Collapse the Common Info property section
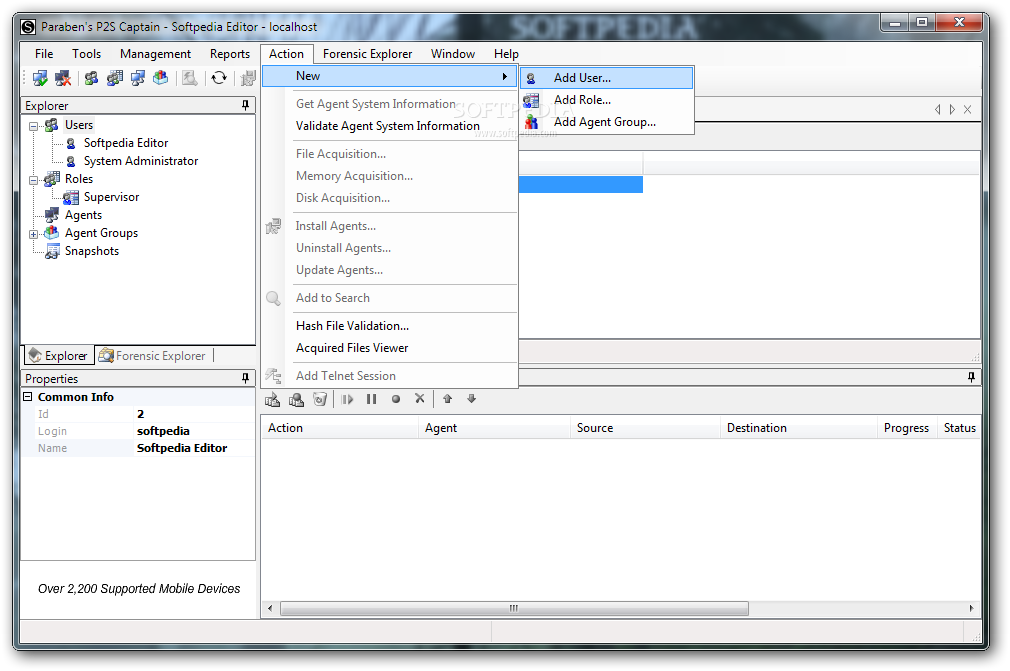The image size is (1010, 671). coord(28,397)
